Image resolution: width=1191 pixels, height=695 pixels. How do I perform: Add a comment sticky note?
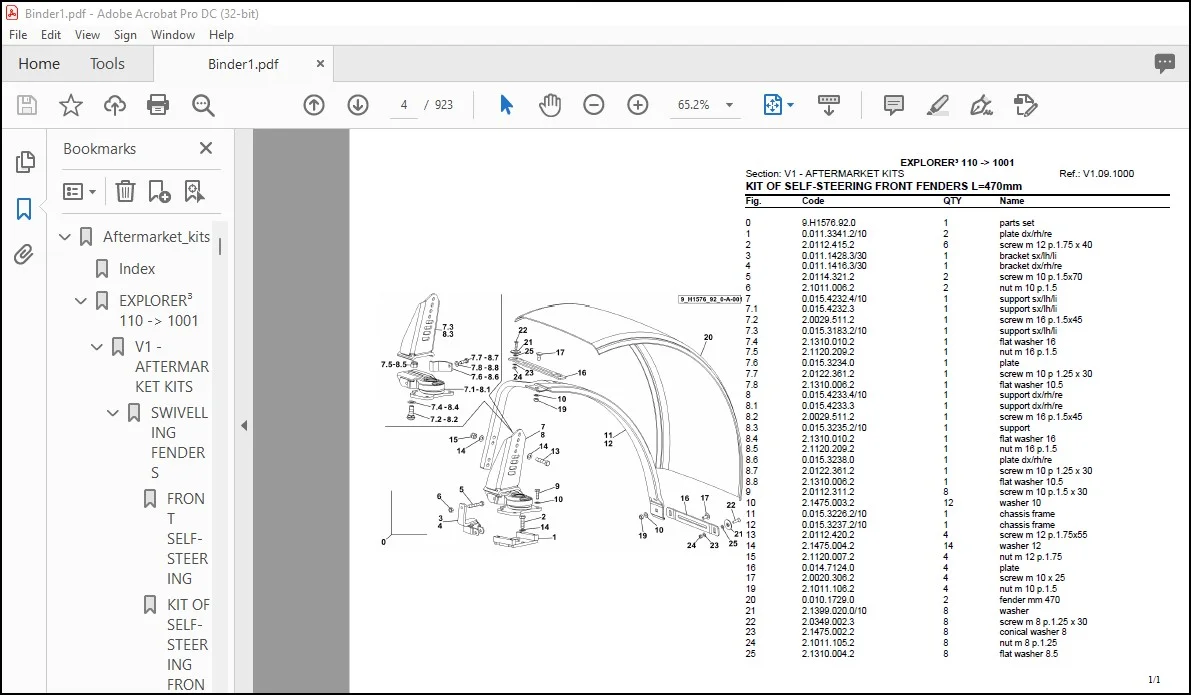(x=893, y=105)
